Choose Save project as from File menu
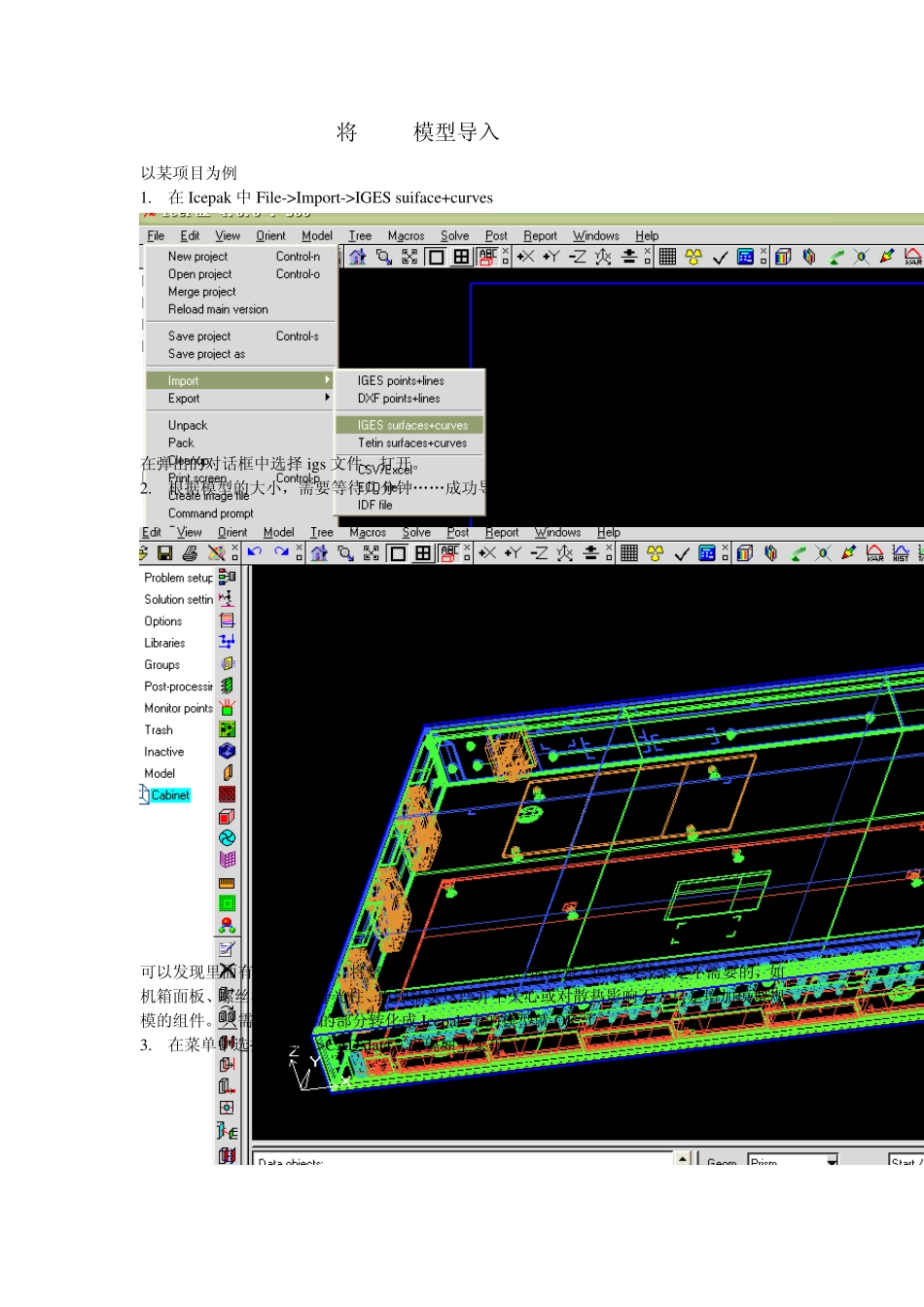The height and width of the screenshot is (1307, 924). coord(206,354)
